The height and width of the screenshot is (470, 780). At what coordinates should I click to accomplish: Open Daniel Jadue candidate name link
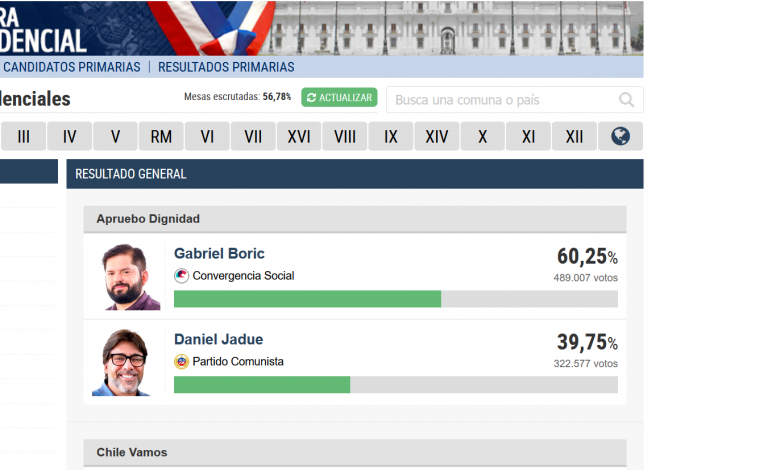[x=218, y=339]
